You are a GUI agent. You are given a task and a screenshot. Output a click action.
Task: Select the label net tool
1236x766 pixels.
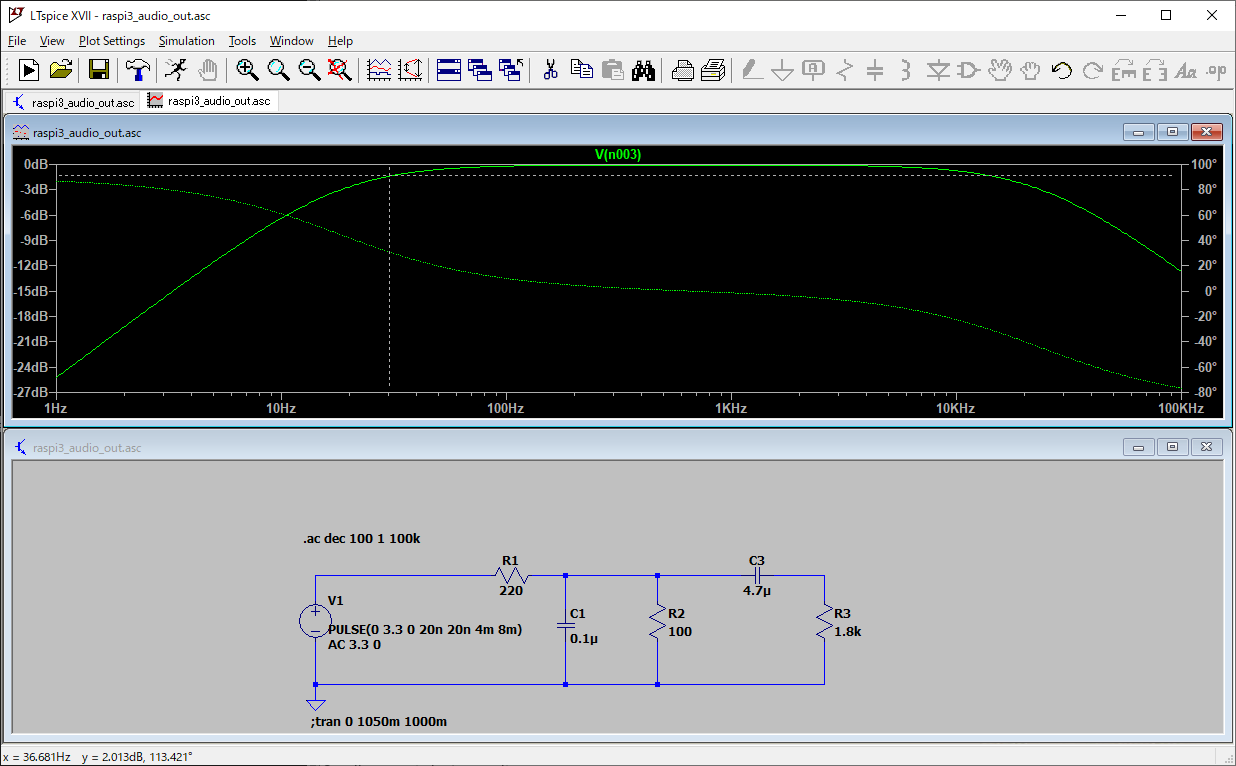814,70
